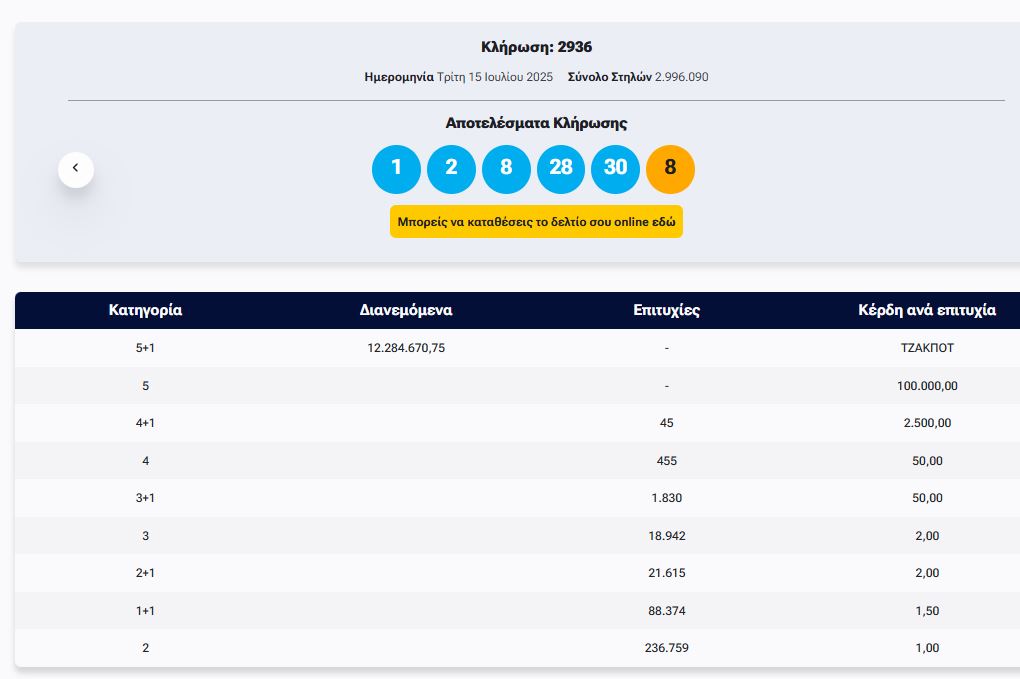Click the date Τρίτη 15 Ιουλίου 2025
1020x679 pixels.
click(x=494, y=77)
